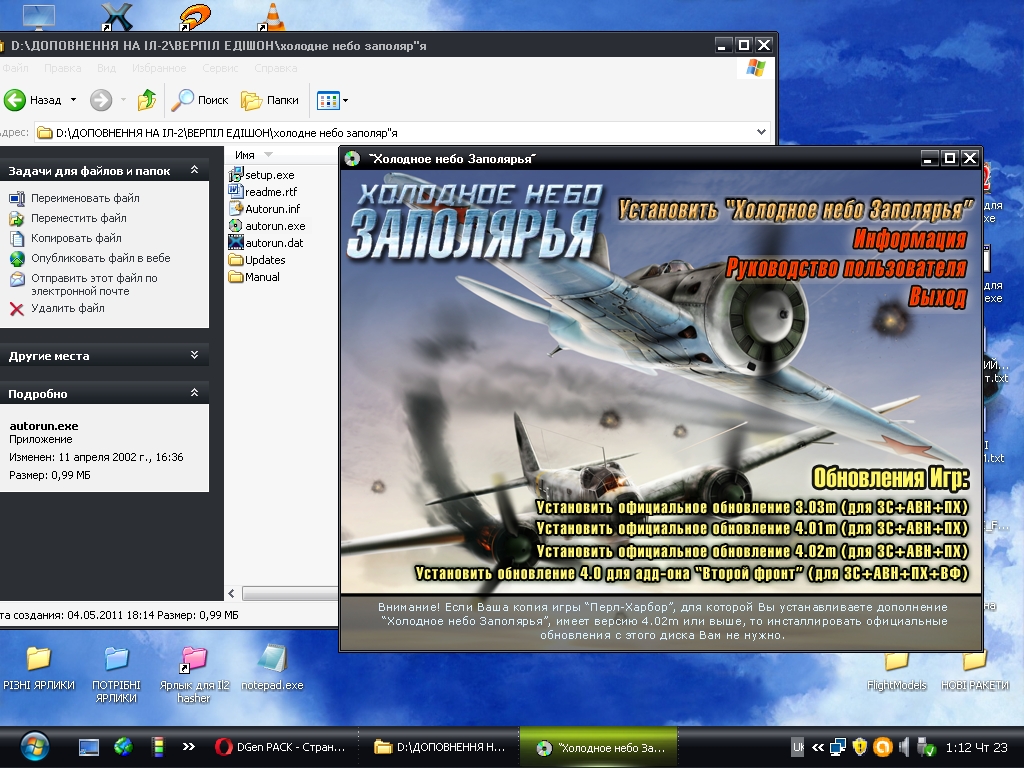1024x768 pixels.
Task: Open the Сервис menu in Explorer
Action: pos(220,68)
